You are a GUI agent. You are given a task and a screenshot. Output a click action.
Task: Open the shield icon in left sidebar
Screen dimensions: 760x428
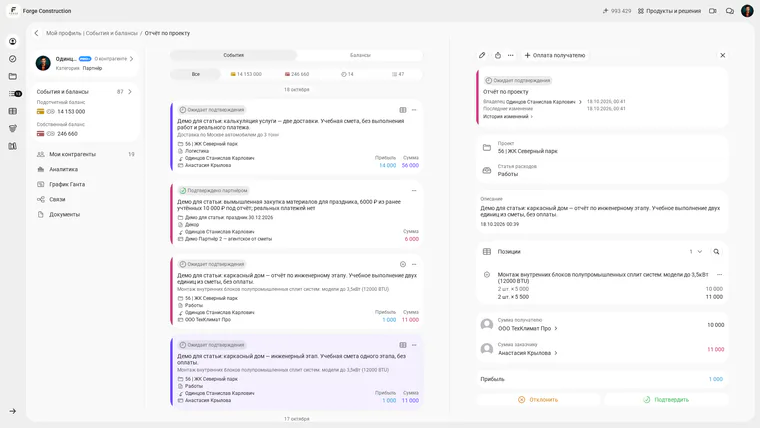[13, 128]
